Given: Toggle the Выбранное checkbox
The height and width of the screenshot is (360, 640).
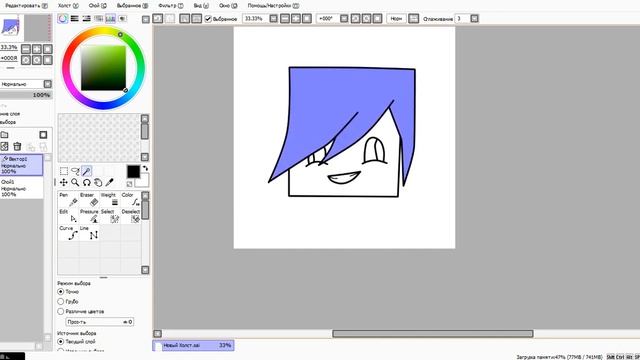Looking at the screenshot, I should click(x=208, y=19).
